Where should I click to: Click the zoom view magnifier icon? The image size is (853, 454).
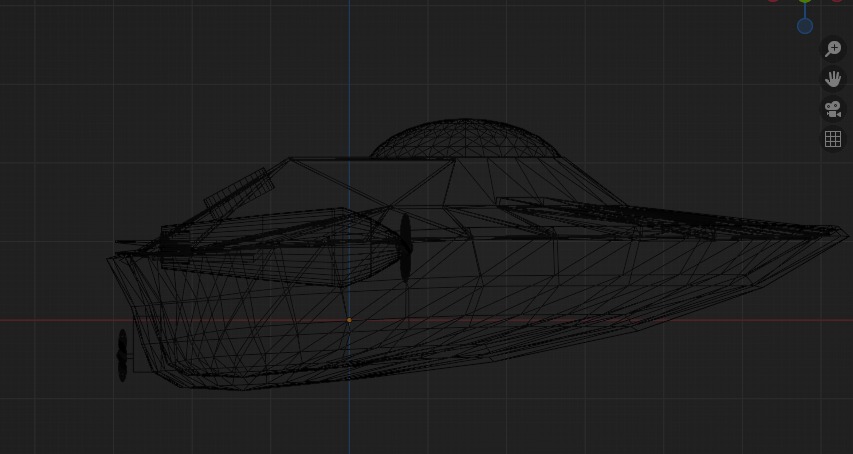point(833,48)
